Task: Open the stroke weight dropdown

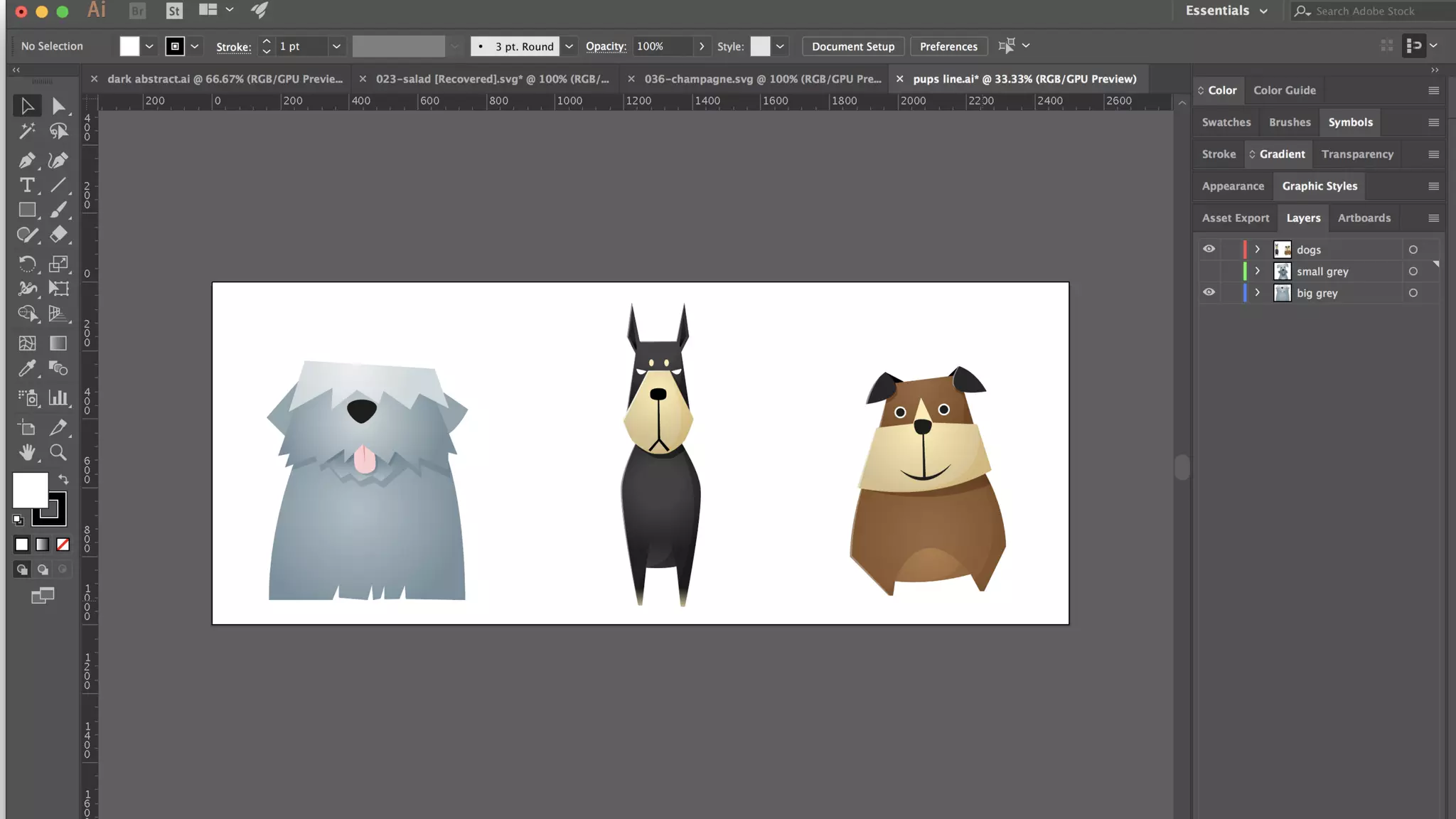Action: pos(336,46)
